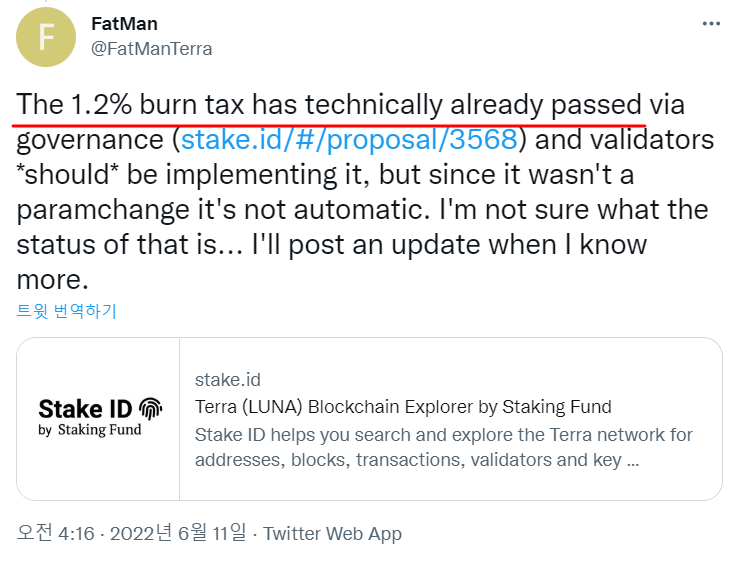Click the 'by Staking Fund' logo text
The image size is (739, 562).
tap(90, 430)
